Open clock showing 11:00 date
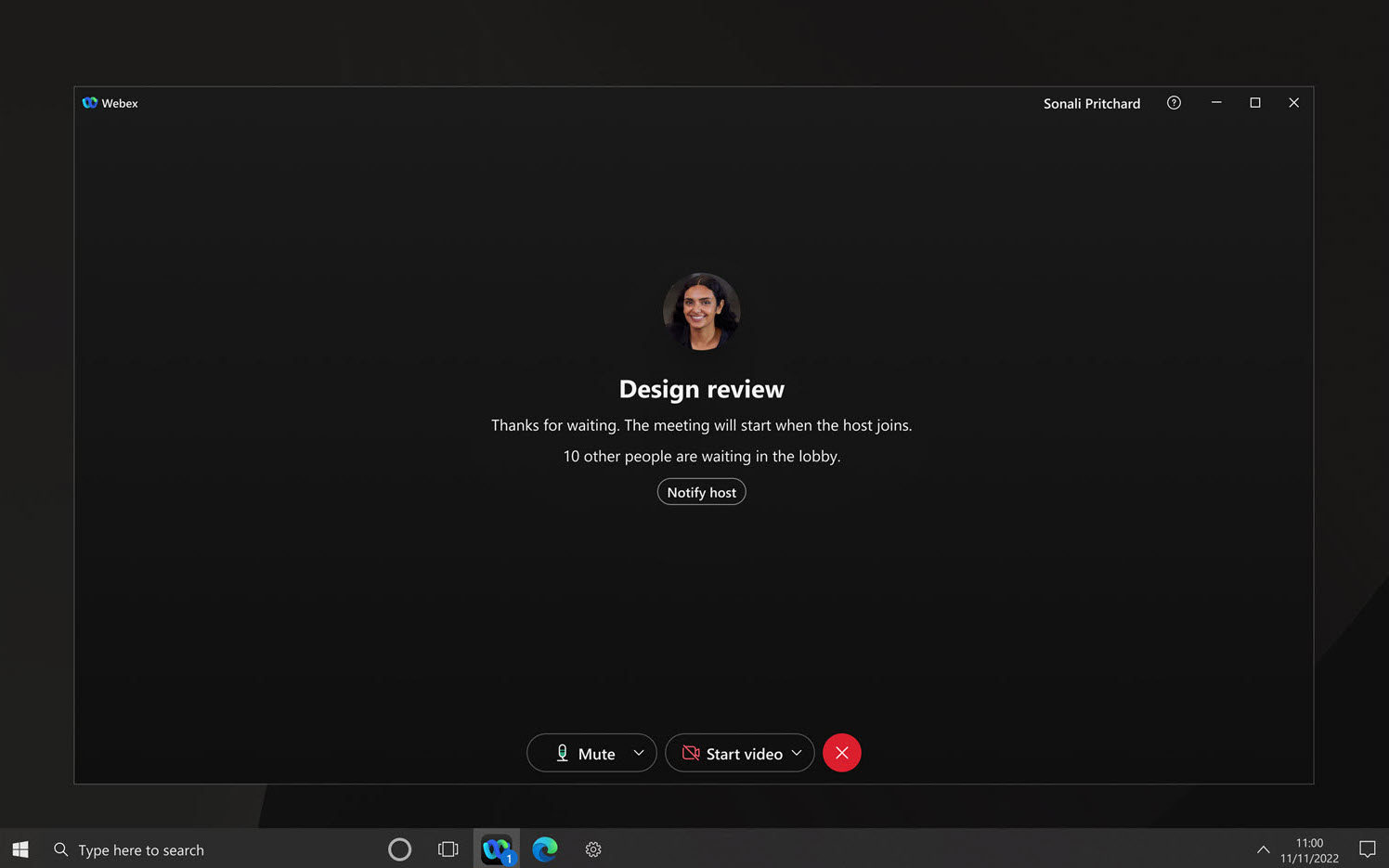This screenshot has height=868, width=1389. (x=1309, y=849)
